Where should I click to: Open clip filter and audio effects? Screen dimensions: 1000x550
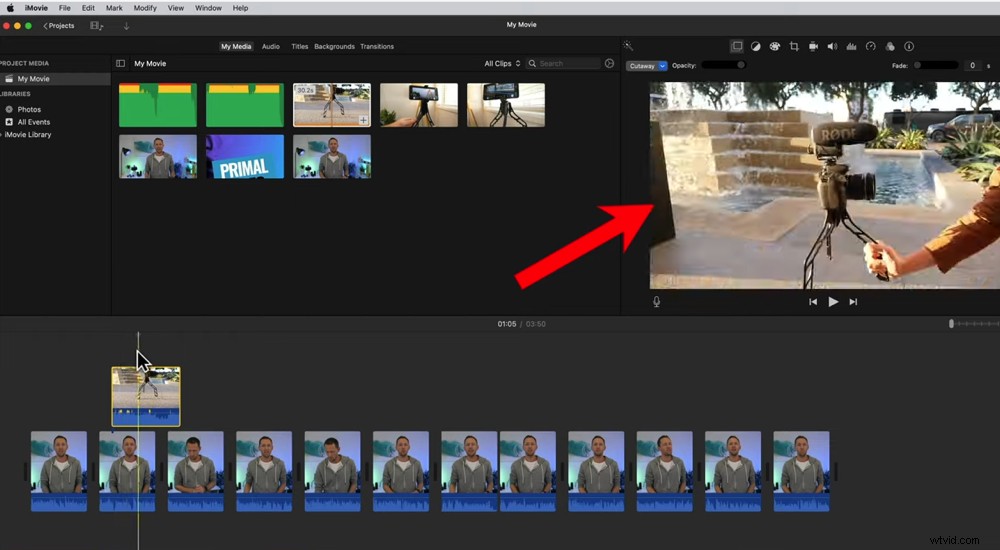[x=890, y=46]
